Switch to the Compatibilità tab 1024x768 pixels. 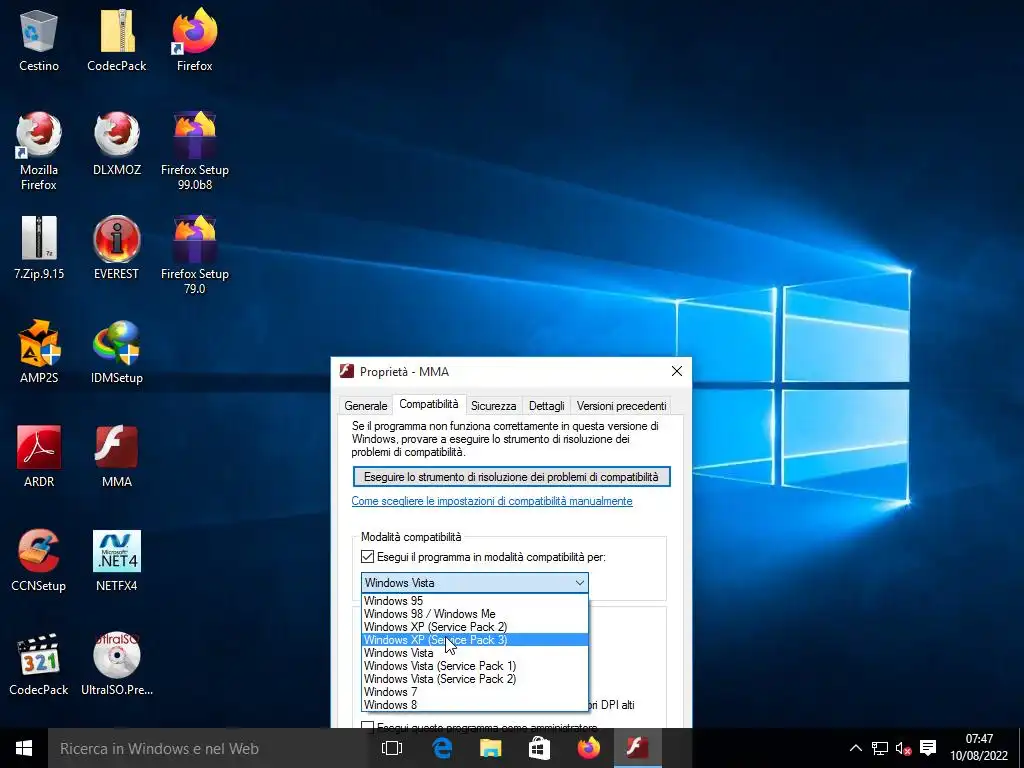pyautogui.click(x=429, y=404)
